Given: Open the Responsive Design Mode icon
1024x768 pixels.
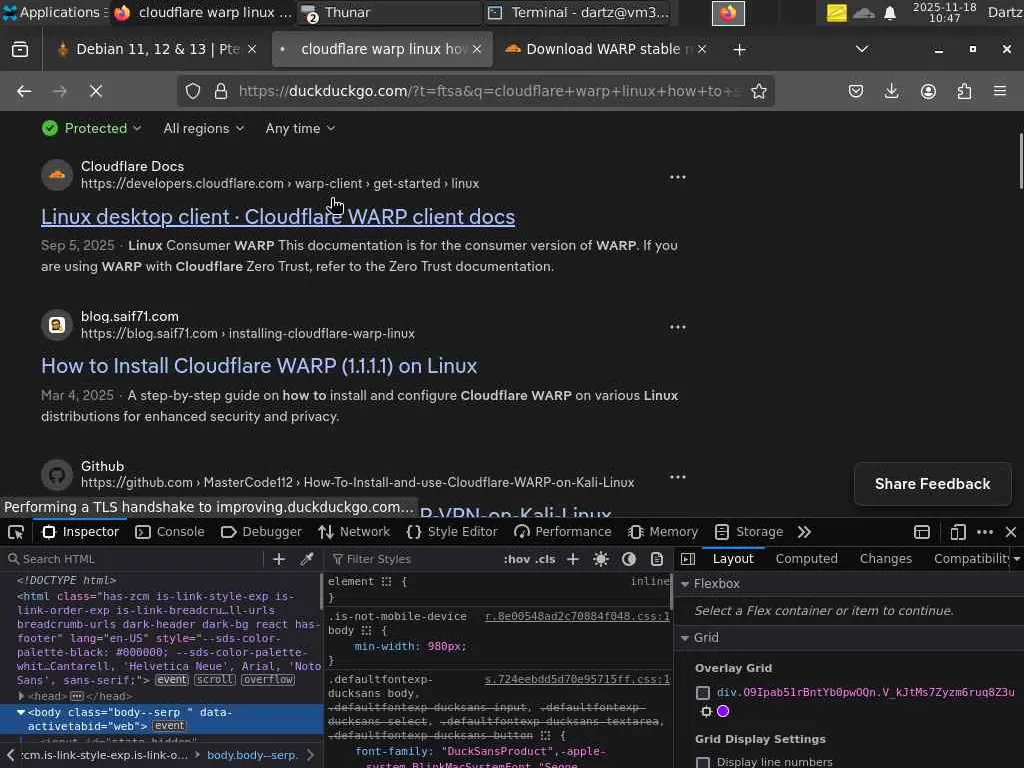Looking at the screenshot, I should tap(957, 532).
